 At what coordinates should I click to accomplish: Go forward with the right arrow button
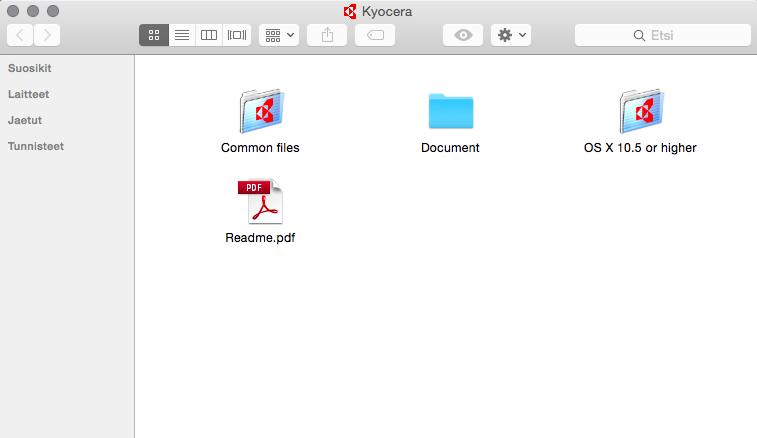coord(47,35)
